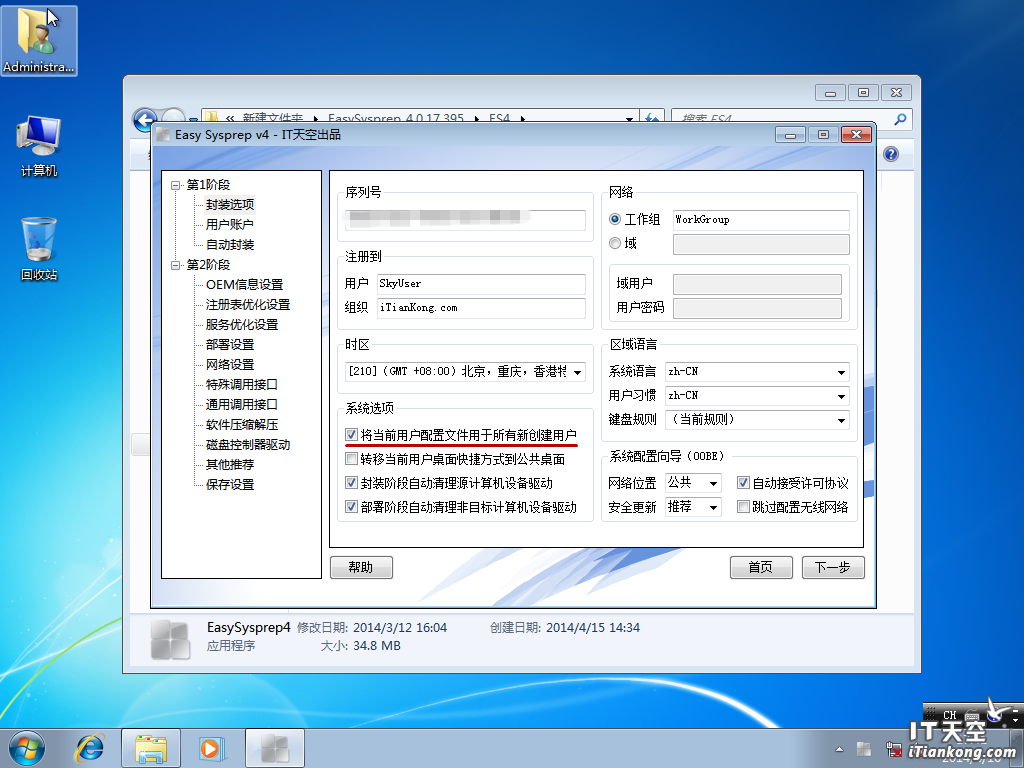Select 软件压缩解压 in the tree
Viewport: 1024px width, 768px height.
point(242,424)
